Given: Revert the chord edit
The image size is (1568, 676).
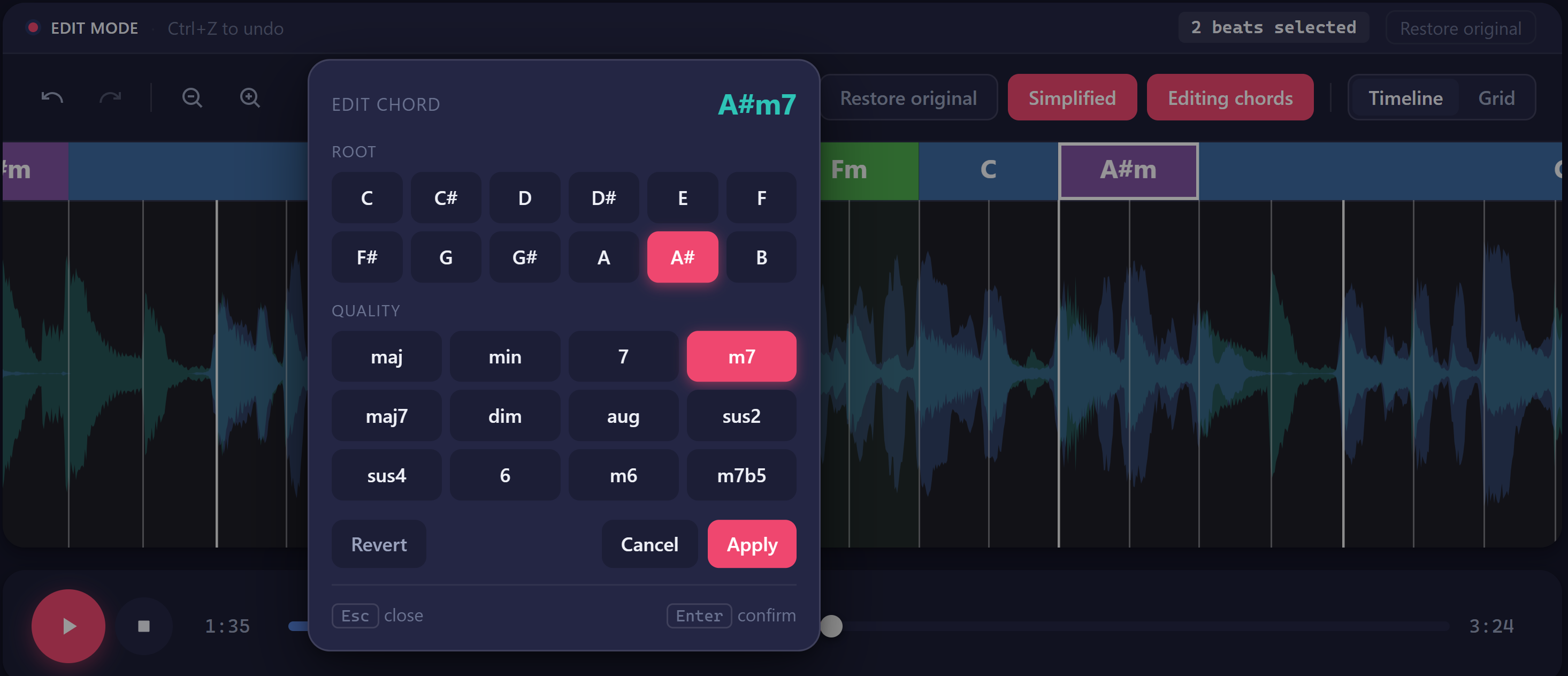Looking at the screenshot, I should [x=379, y=544].
